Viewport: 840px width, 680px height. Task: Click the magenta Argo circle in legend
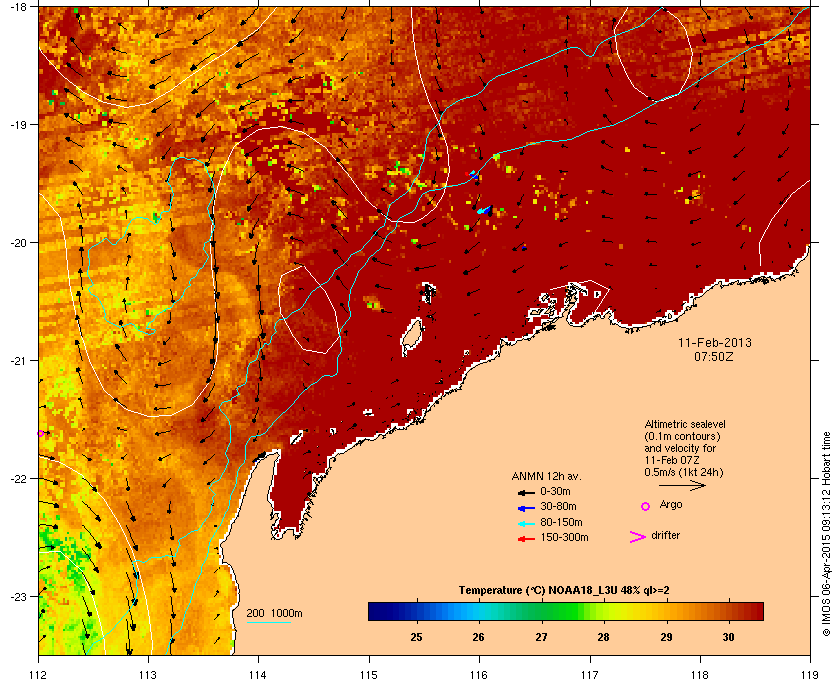point(646,506)
